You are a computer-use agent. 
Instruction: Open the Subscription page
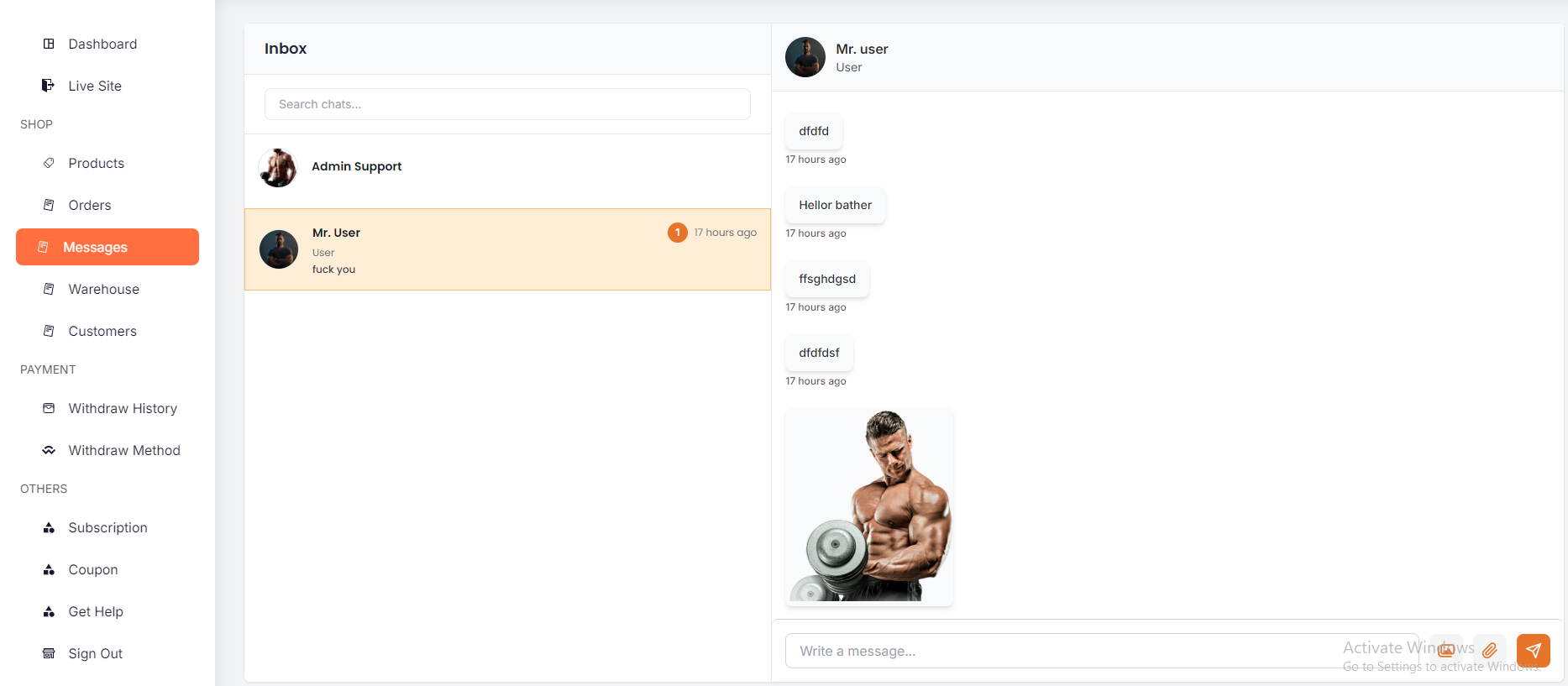pos(108,527)
